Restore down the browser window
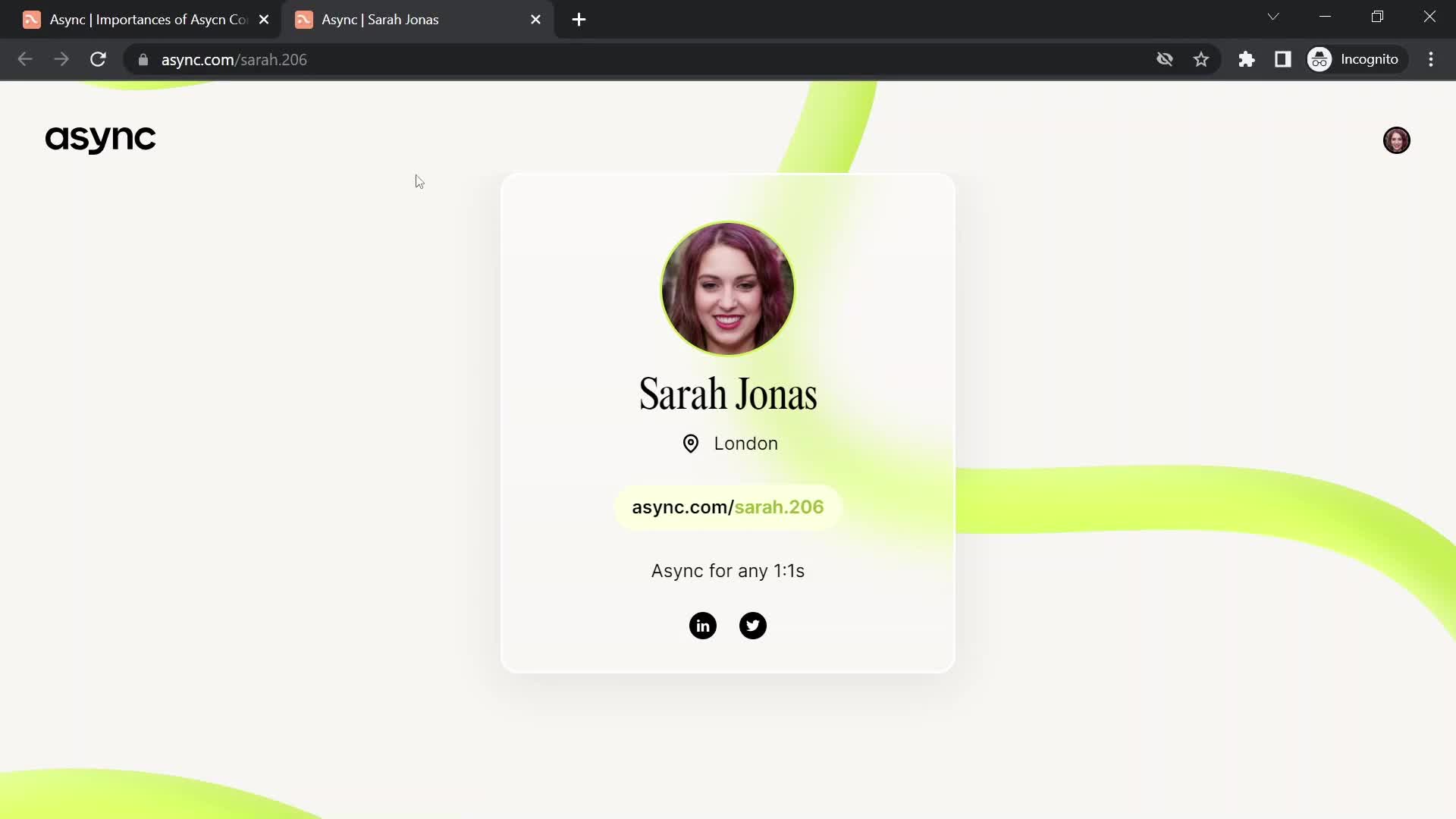1456x819 pixels. point(1377,17)
